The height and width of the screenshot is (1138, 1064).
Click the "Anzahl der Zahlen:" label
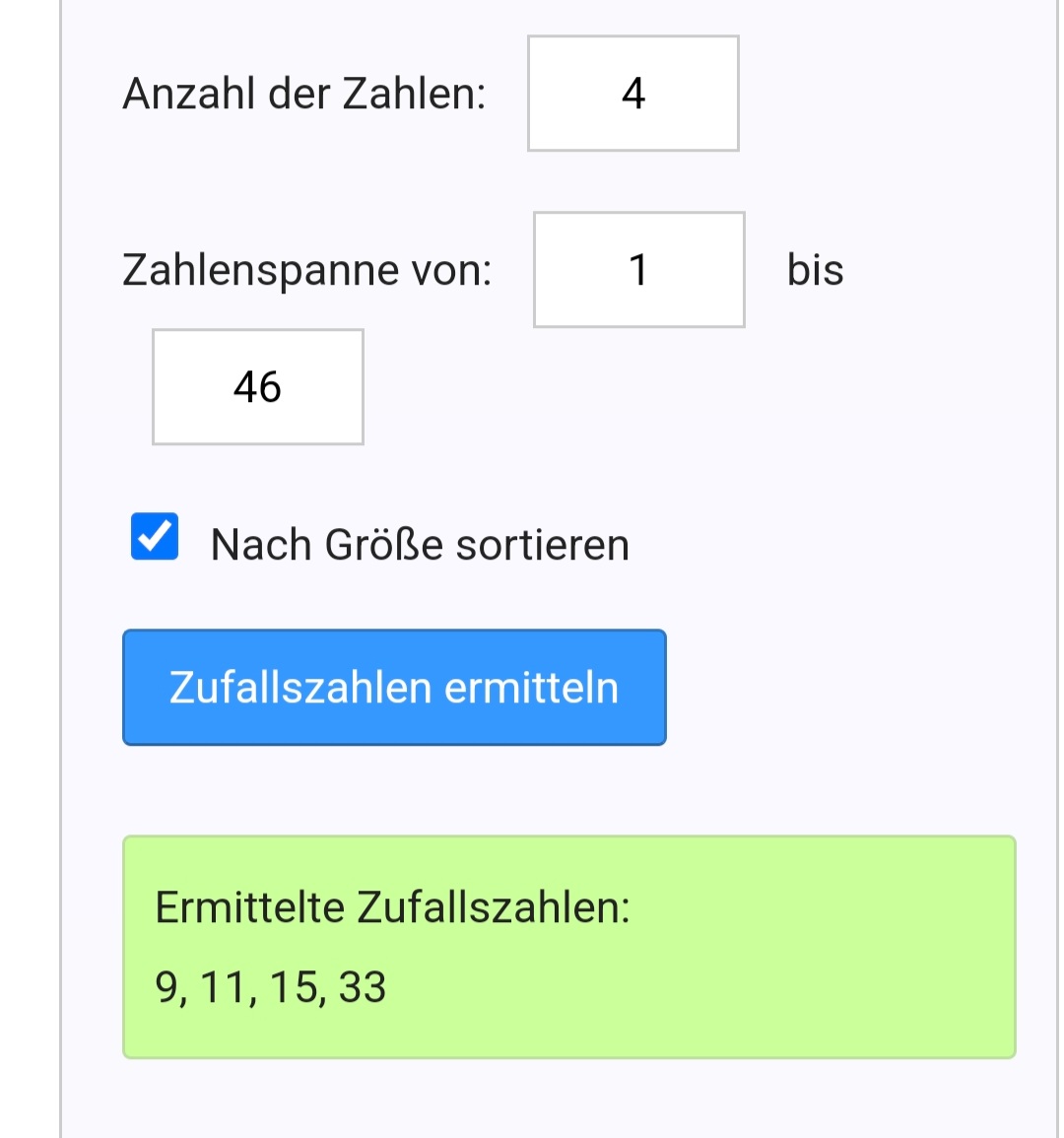303,95
